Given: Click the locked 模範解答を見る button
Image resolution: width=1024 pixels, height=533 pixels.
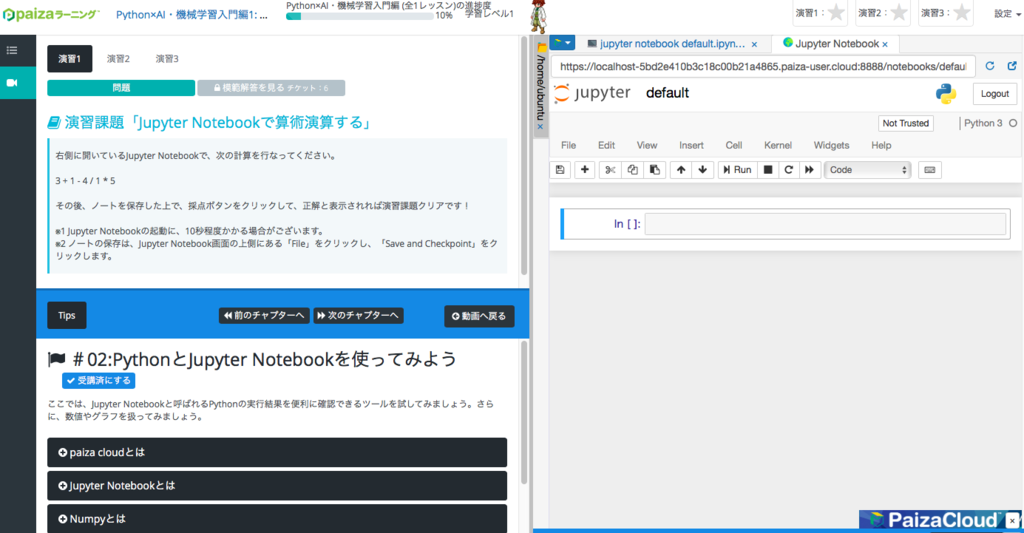Looking at the screenshot, I should [271, 88].
